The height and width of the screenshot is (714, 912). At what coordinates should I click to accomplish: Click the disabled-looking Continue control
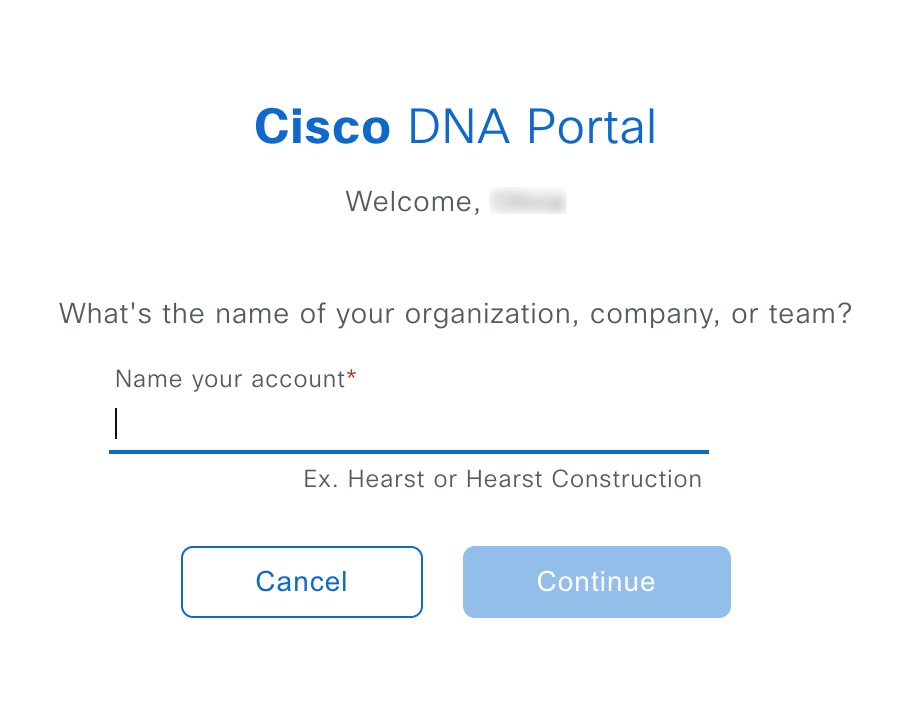pos(595,581)
